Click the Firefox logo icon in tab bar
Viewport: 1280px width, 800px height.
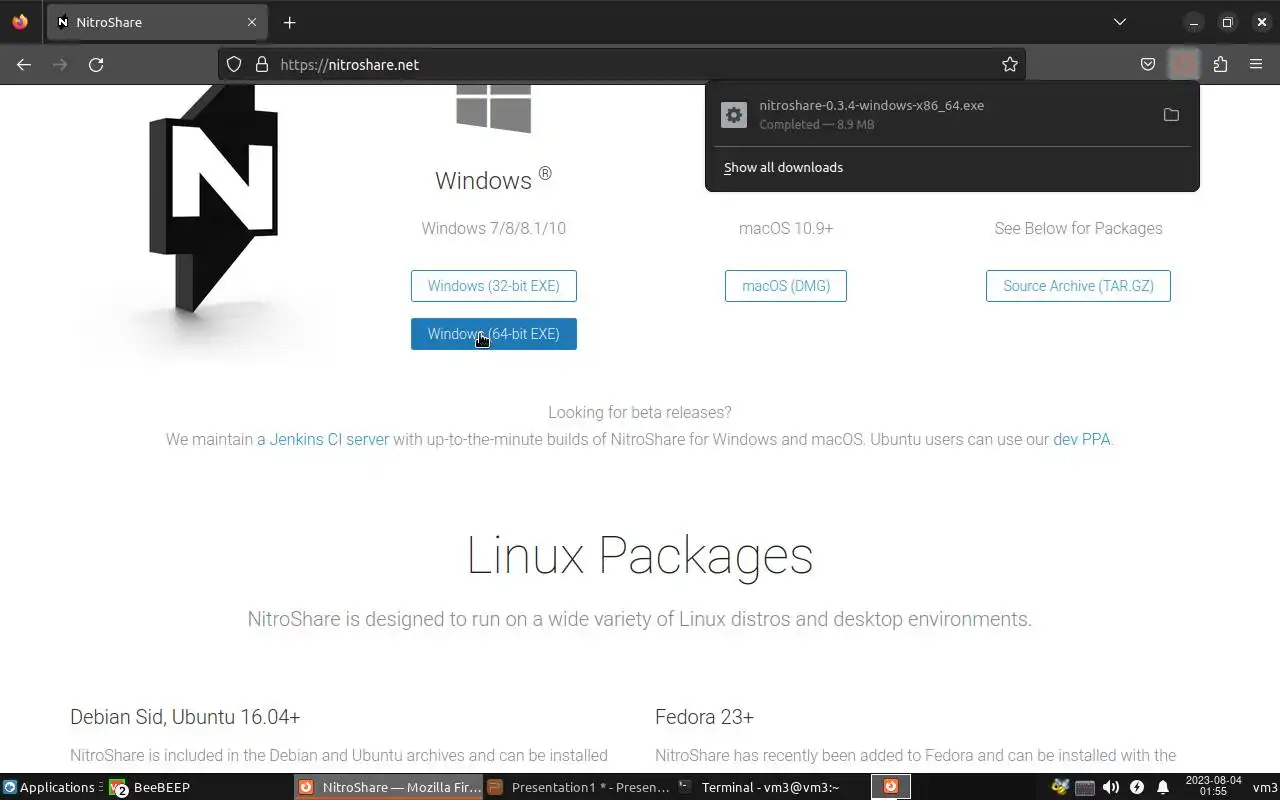(x=20, y=22)
